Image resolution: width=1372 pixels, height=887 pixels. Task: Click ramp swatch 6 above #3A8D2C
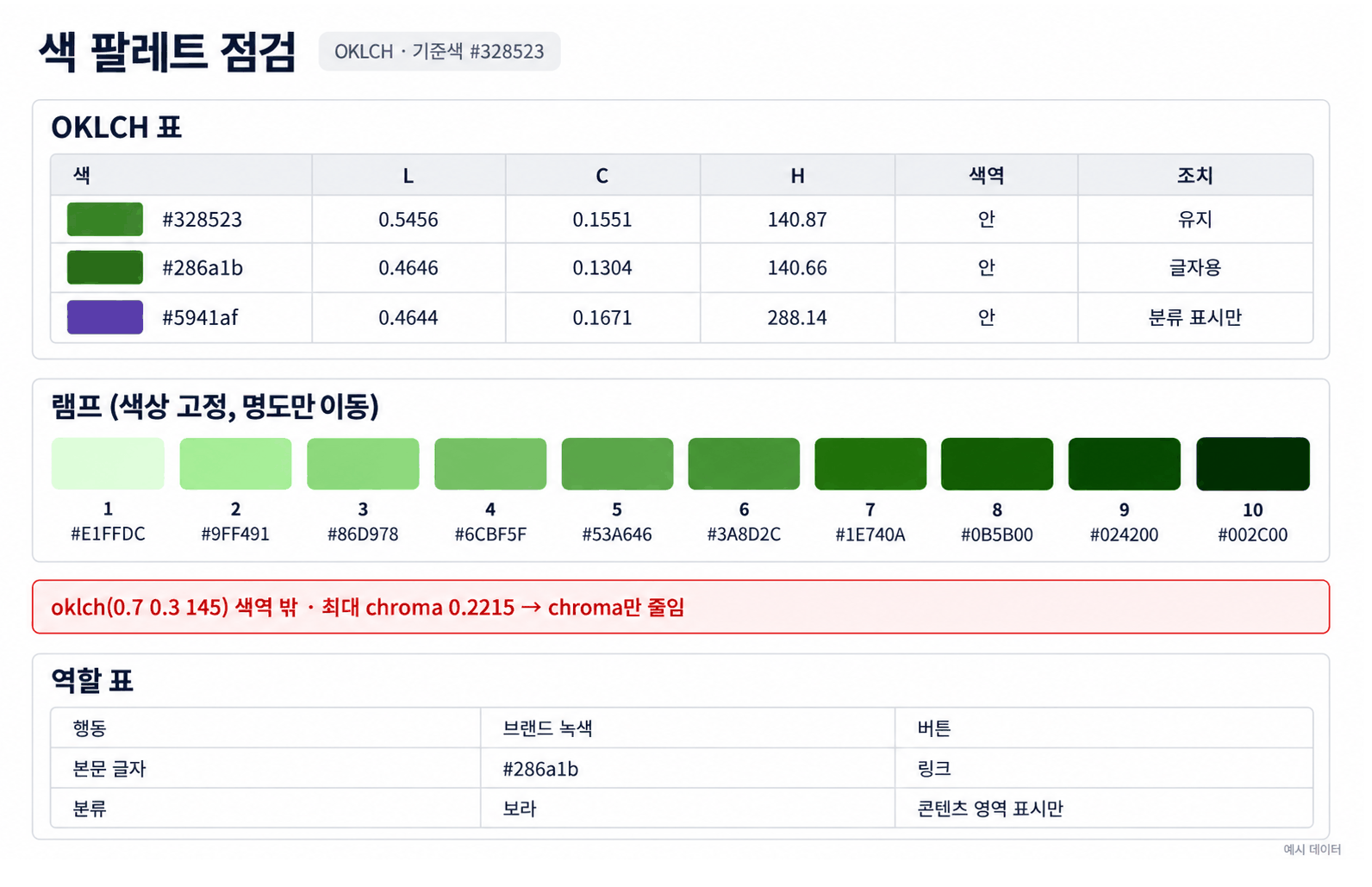tap(744, 464)
